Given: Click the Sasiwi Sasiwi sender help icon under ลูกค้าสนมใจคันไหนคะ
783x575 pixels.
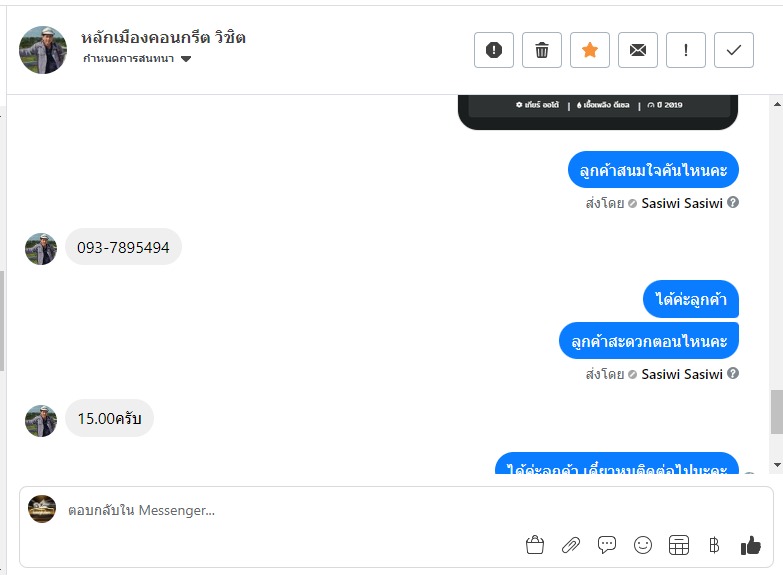Looking at the screenshot, I should coord(733,202).
